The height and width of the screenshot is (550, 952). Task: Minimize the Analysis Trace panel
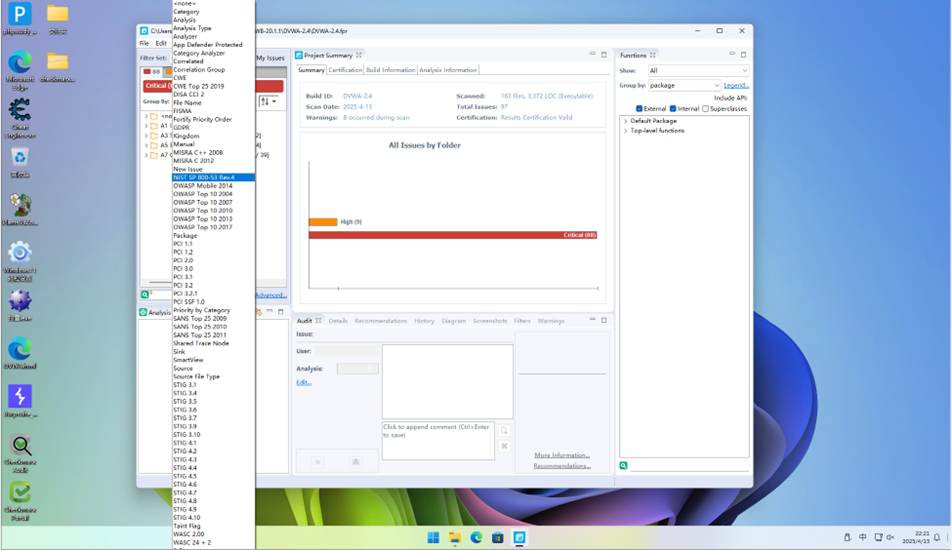[x=270, y=311]
